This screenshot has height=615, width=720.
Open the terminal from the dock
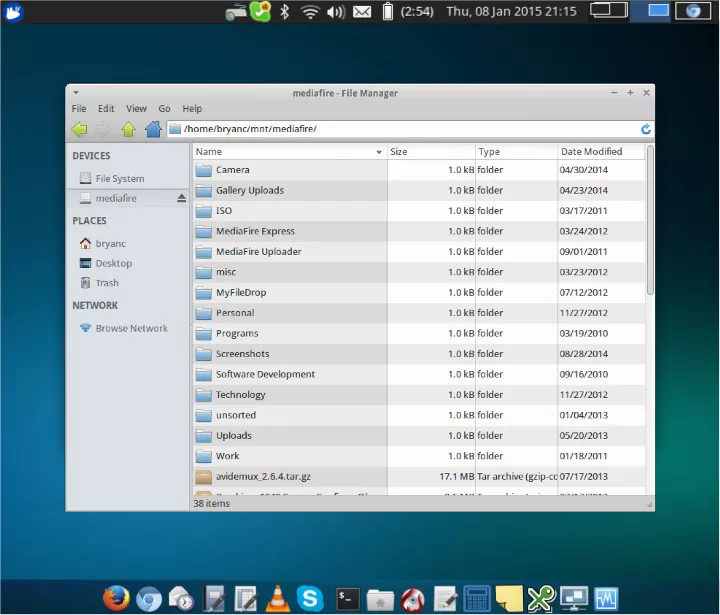pyautogui.click(x=348, y=599)
